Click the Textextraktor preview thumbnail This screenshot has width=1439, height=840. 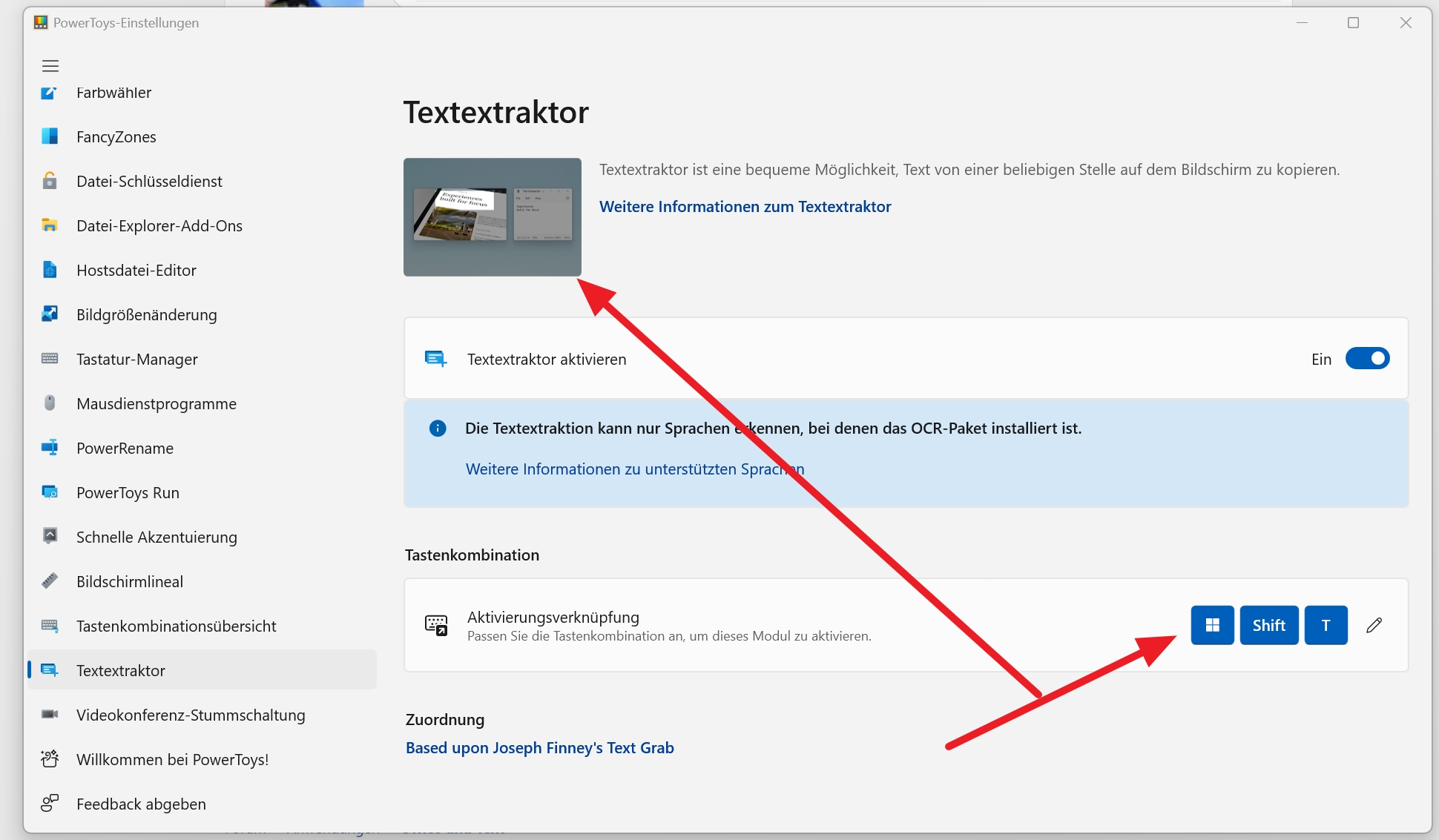coord(492,216)
